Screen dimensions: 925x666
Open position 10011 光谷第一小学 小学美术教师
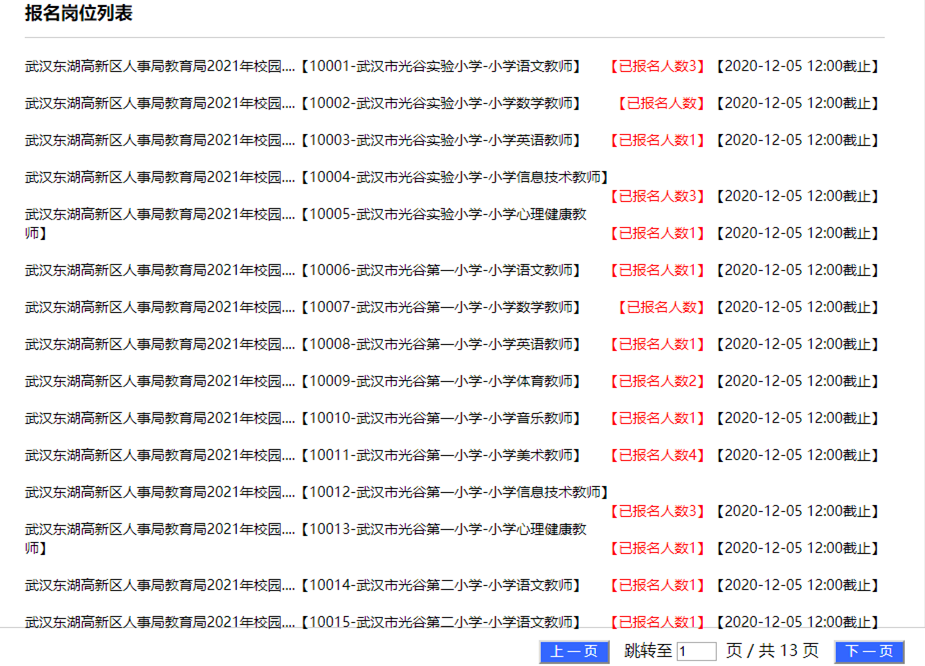pyautogui.click(x=441, y=455)
